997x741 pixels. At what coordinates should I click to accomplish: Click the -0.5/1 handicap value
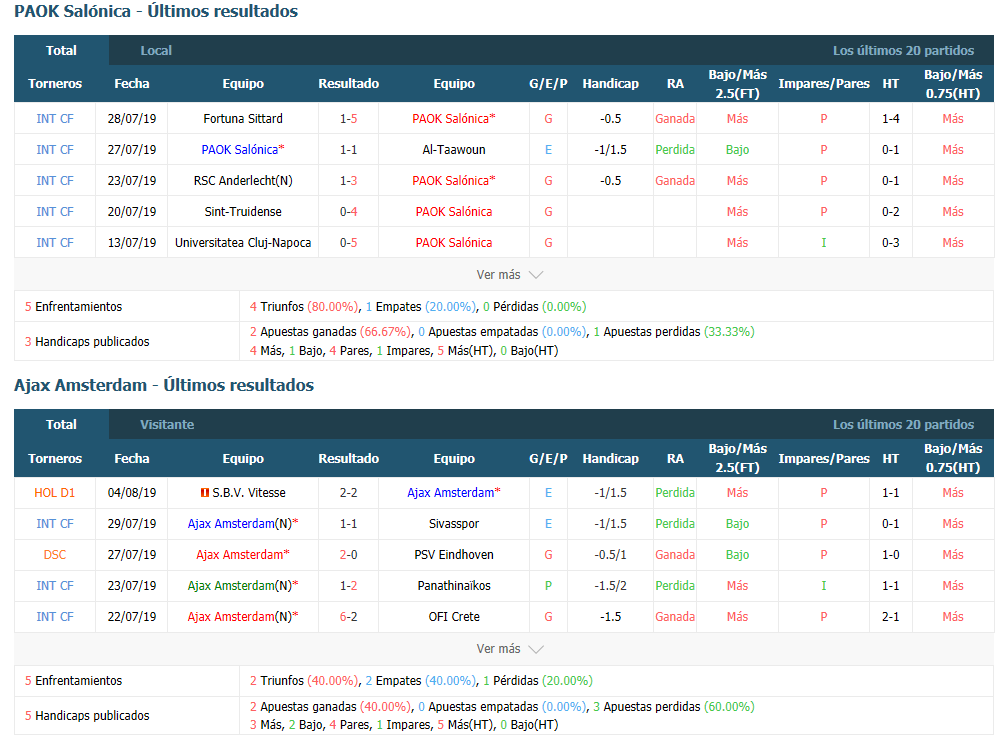pos(610,555)
